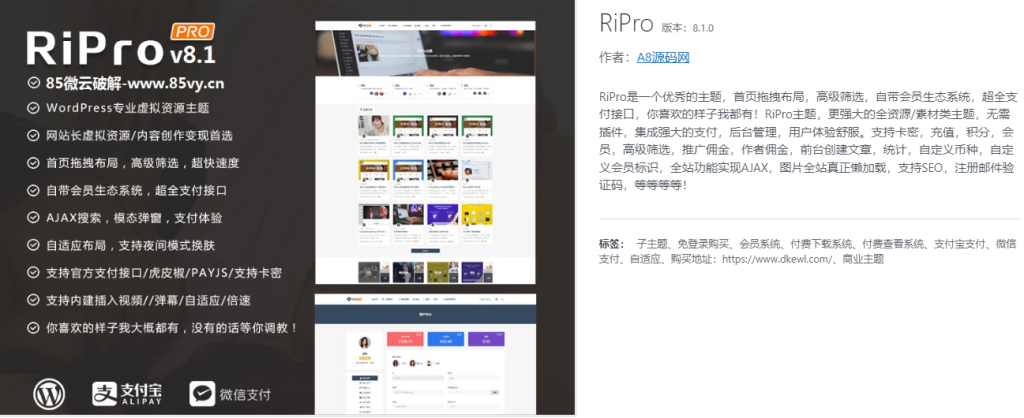Click the 首页拖拽布局,高级筛选,超快速度 line
This screenshot has width=1024, height=418.
click(x=142, y=163)
